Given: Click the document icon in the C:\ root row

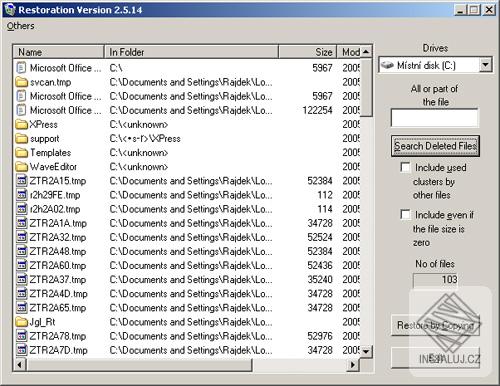Looking at the screenshot, I should [21, 68].
